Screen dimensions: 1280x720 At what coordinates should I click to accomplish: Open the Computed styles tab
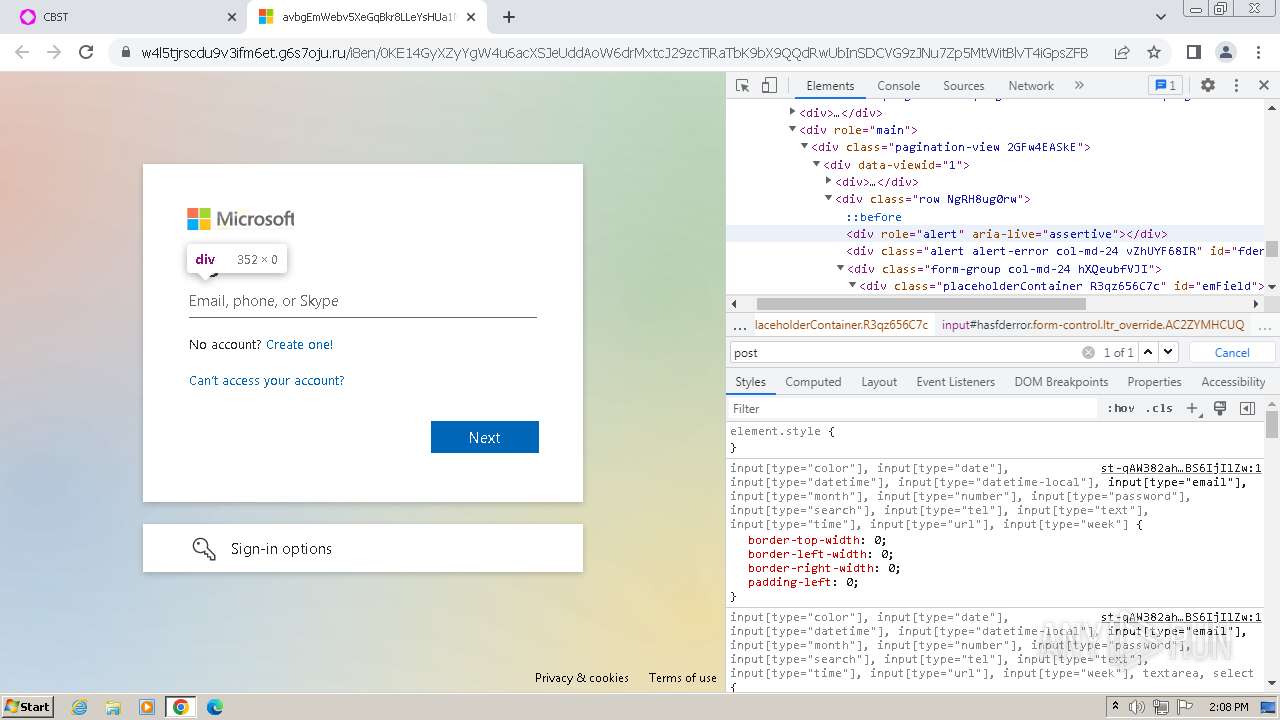pos(813,382)
